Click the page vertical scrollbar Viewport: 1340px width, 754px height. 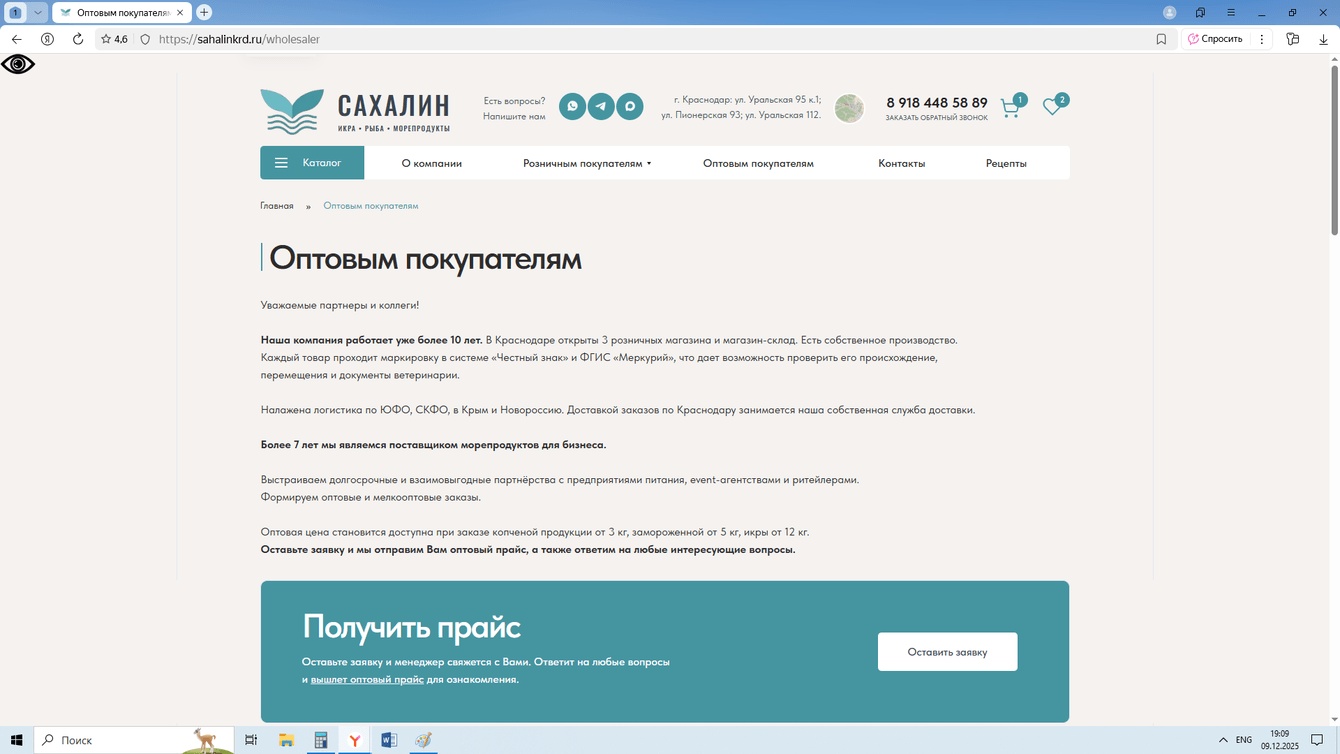pos(1334,150)
